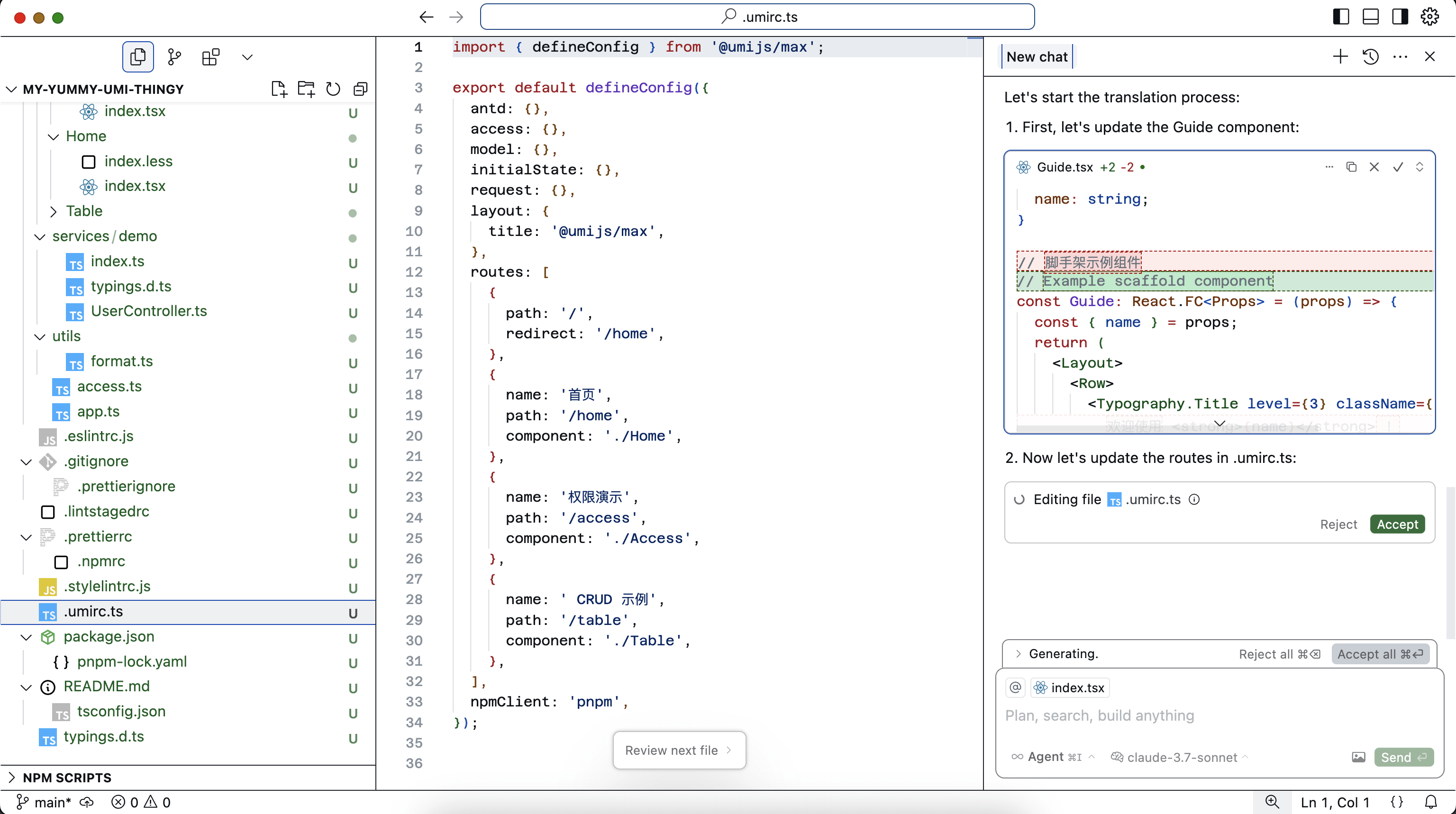Click Reject all changes
Image resolution: width=1456 pixels, height=814 pixels.
1280,653
